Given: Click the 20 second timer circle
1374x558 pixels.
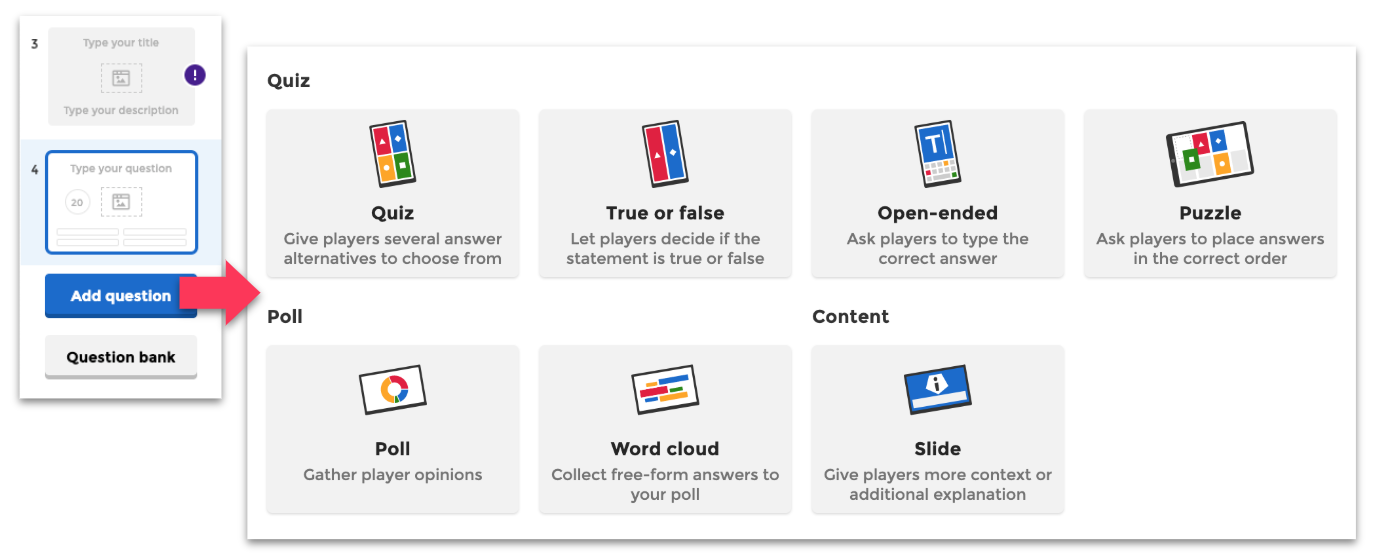Looking at the screenshot, I should pyautogui.click(x=77, y=202).
